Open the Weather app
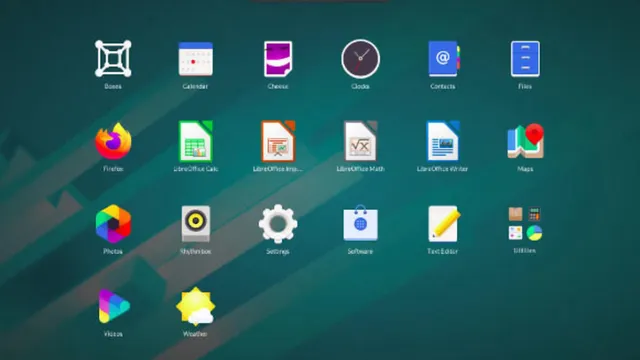The width and height of the screenshot is (640, 360). (196, 306)
